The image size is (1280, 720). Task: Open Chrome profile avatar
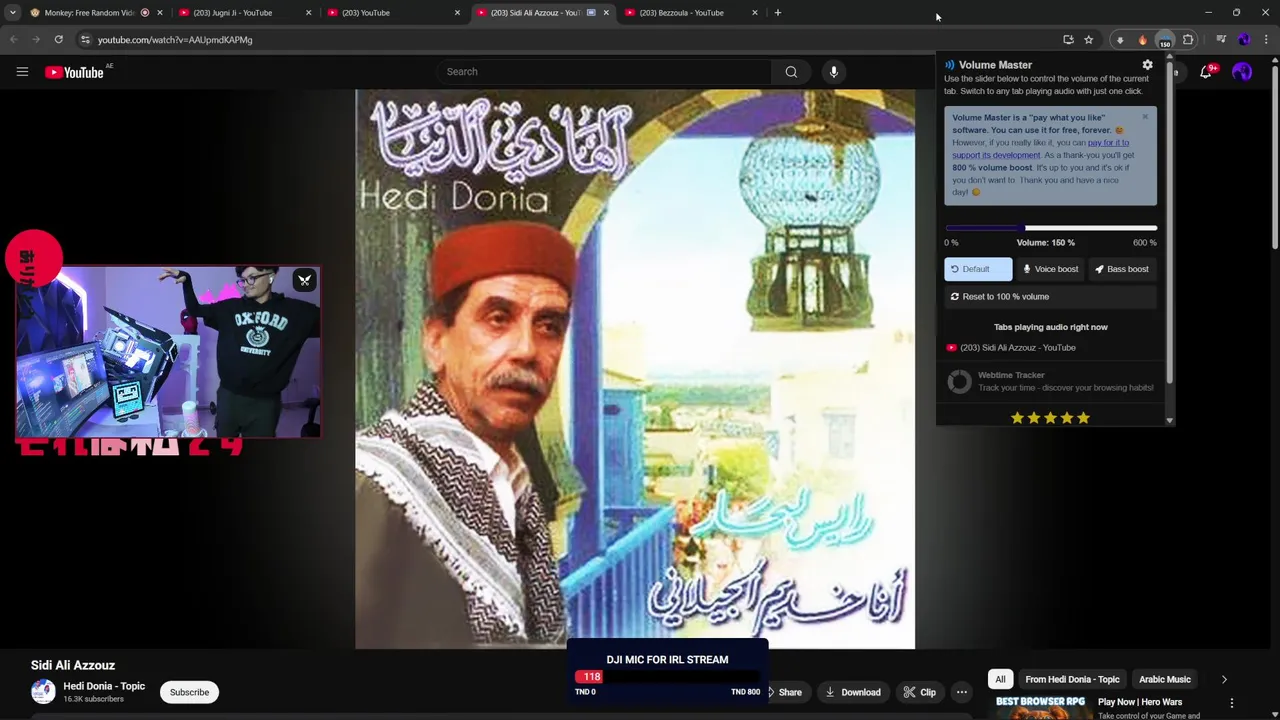tap(1244, 40)
